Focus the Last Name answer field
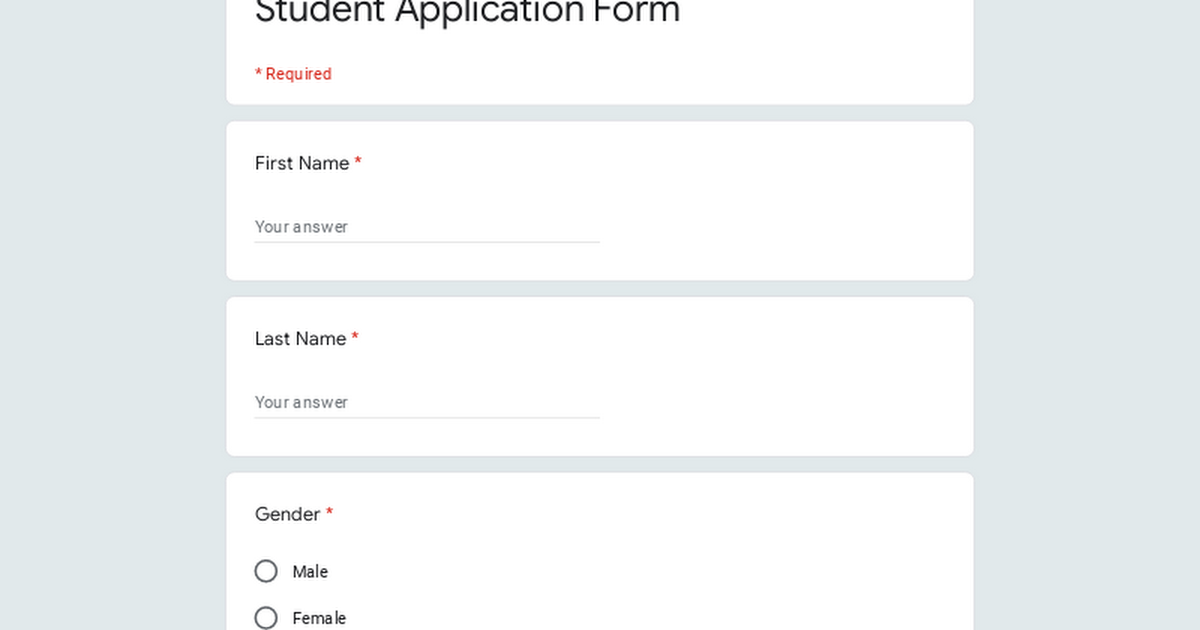Screen dimensions: 1200x630 (426, 402)
